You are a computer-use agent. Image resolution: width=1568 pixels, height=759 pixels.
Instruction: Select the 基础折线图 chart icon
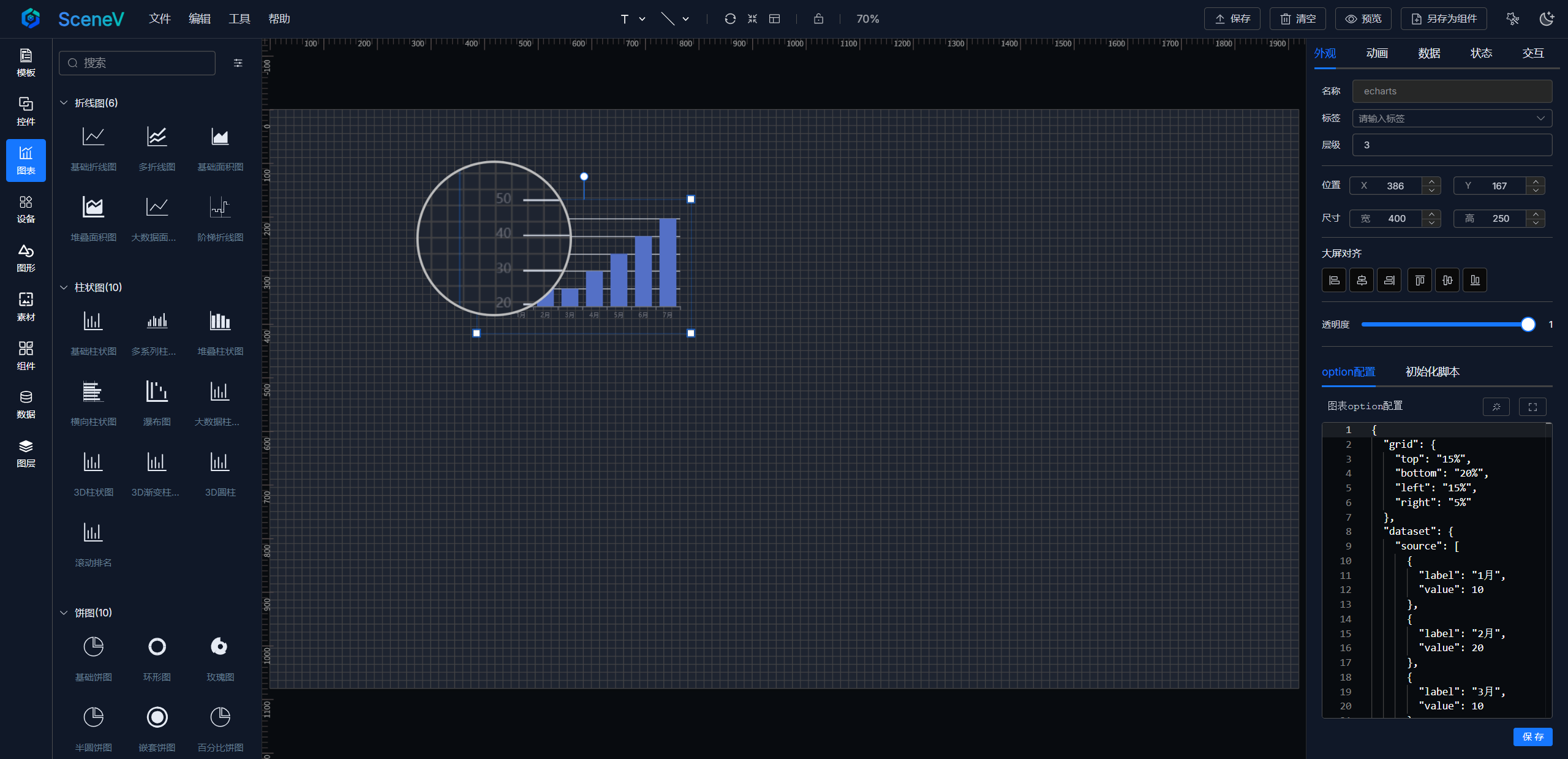coord(93,137)
